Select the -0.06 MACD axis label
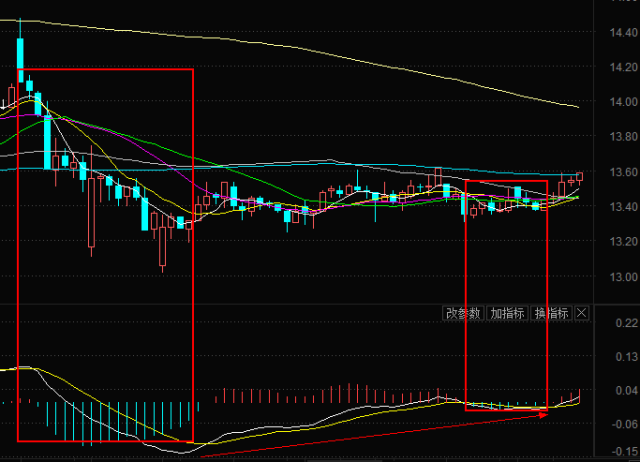640x462 pixels. [x=625, y=424]
